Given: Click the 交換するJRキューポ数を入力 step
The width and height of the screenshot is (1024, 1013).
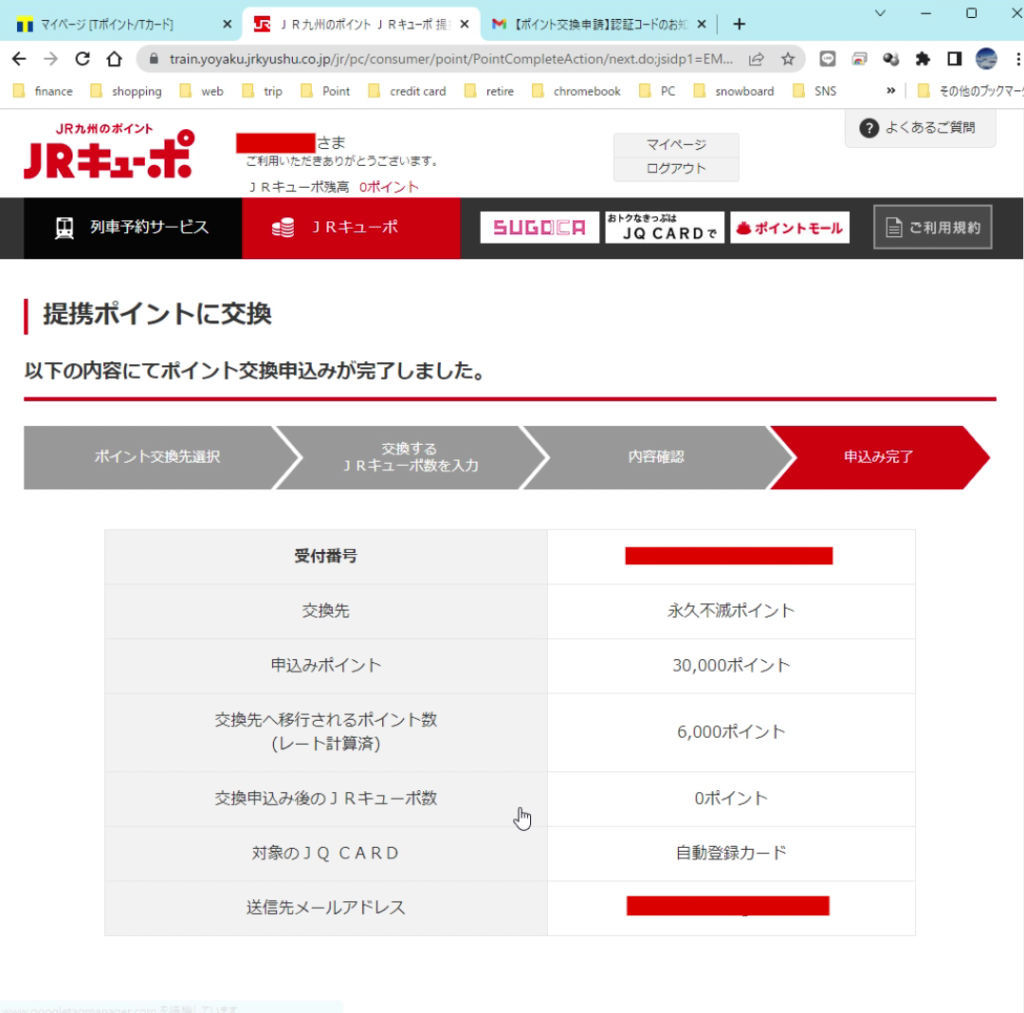Looking at the screenshot, I should tap(410, 457).
